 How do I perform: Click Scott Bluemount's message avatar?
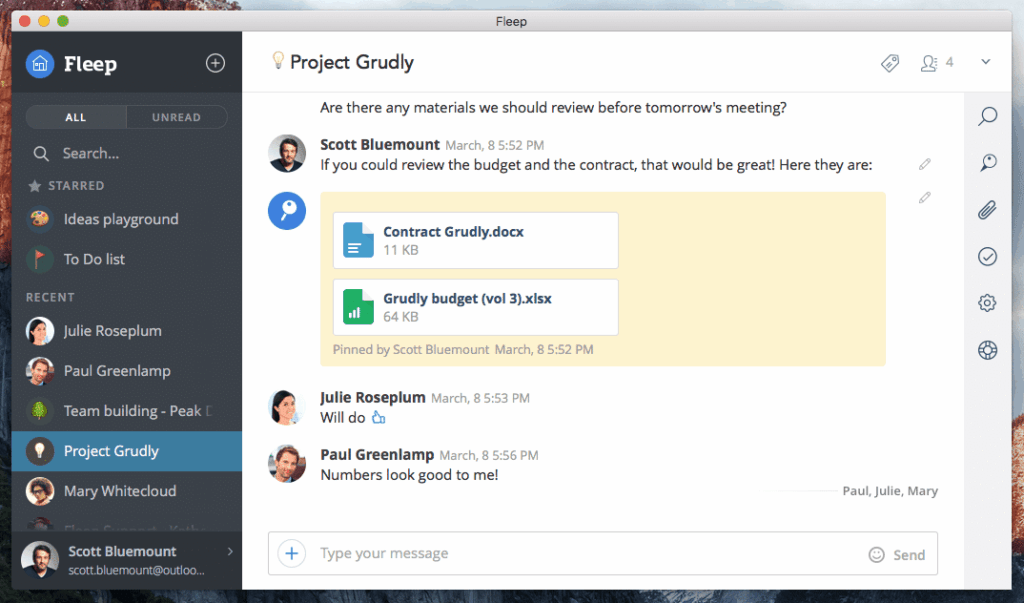pos(287,154)
